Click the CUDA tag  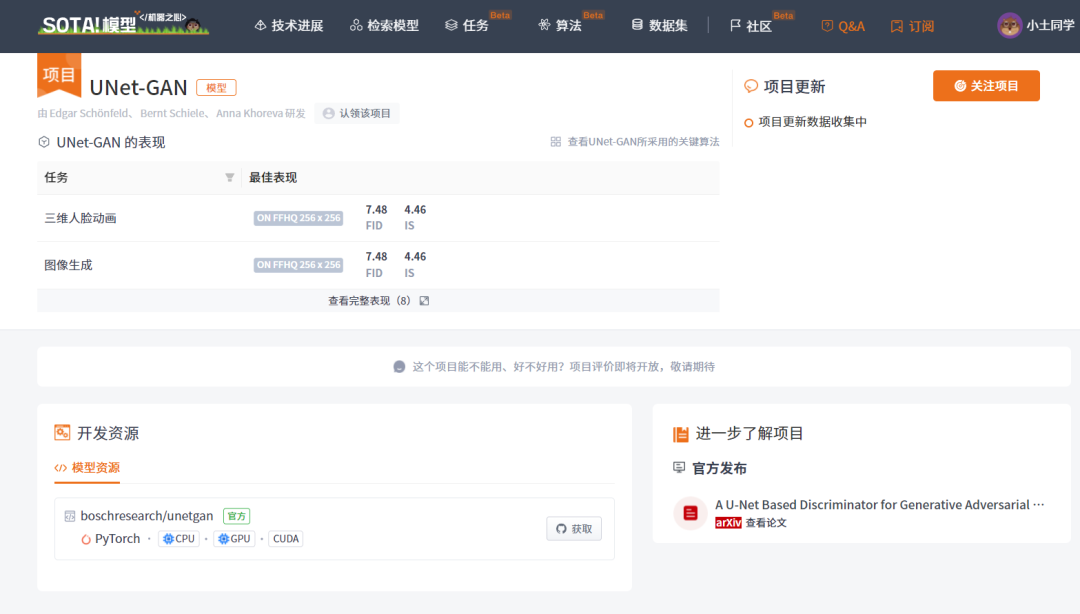point(286,539)
